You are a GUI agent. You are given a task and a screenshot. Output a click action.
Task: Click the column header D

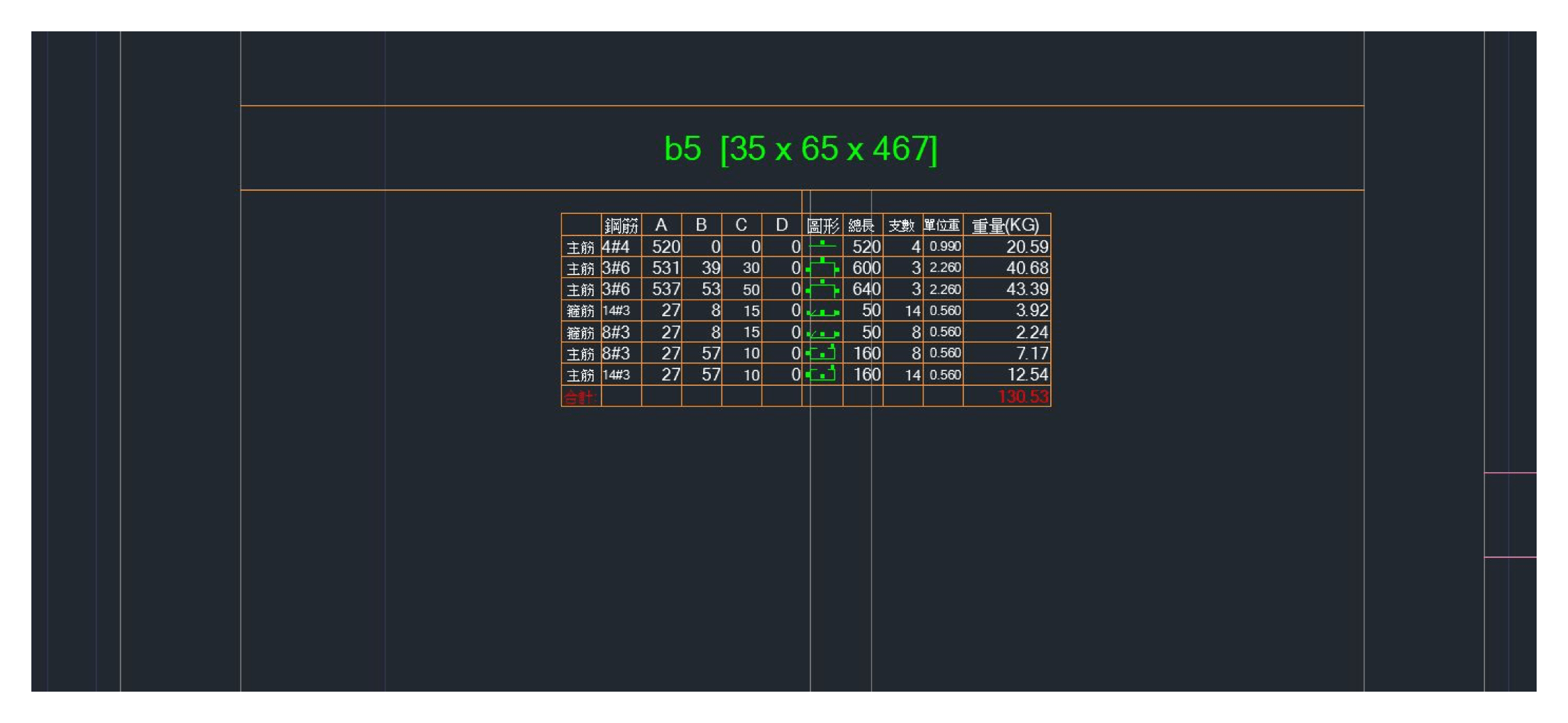781,225
